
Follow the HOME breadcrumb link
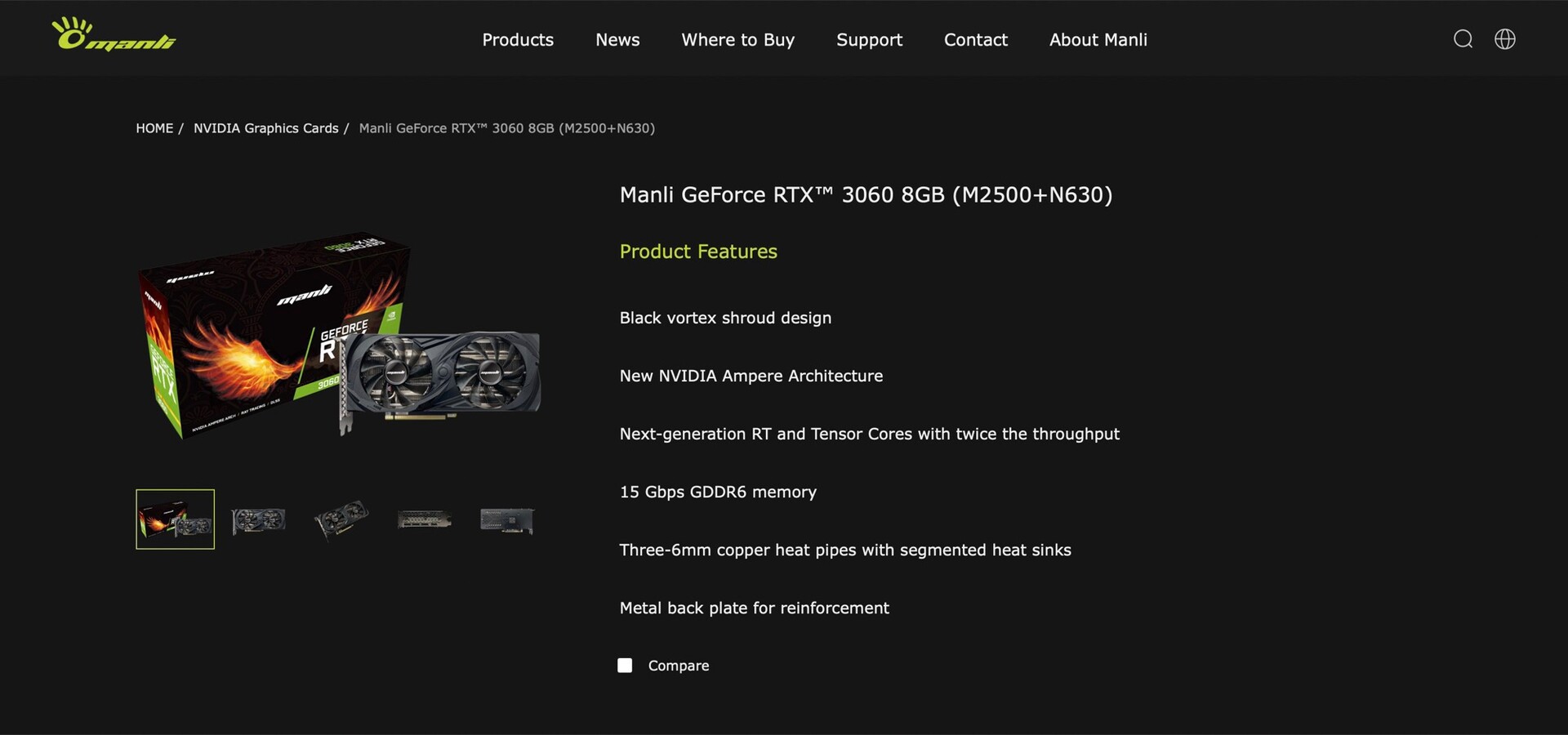click(x=154, y=128)
